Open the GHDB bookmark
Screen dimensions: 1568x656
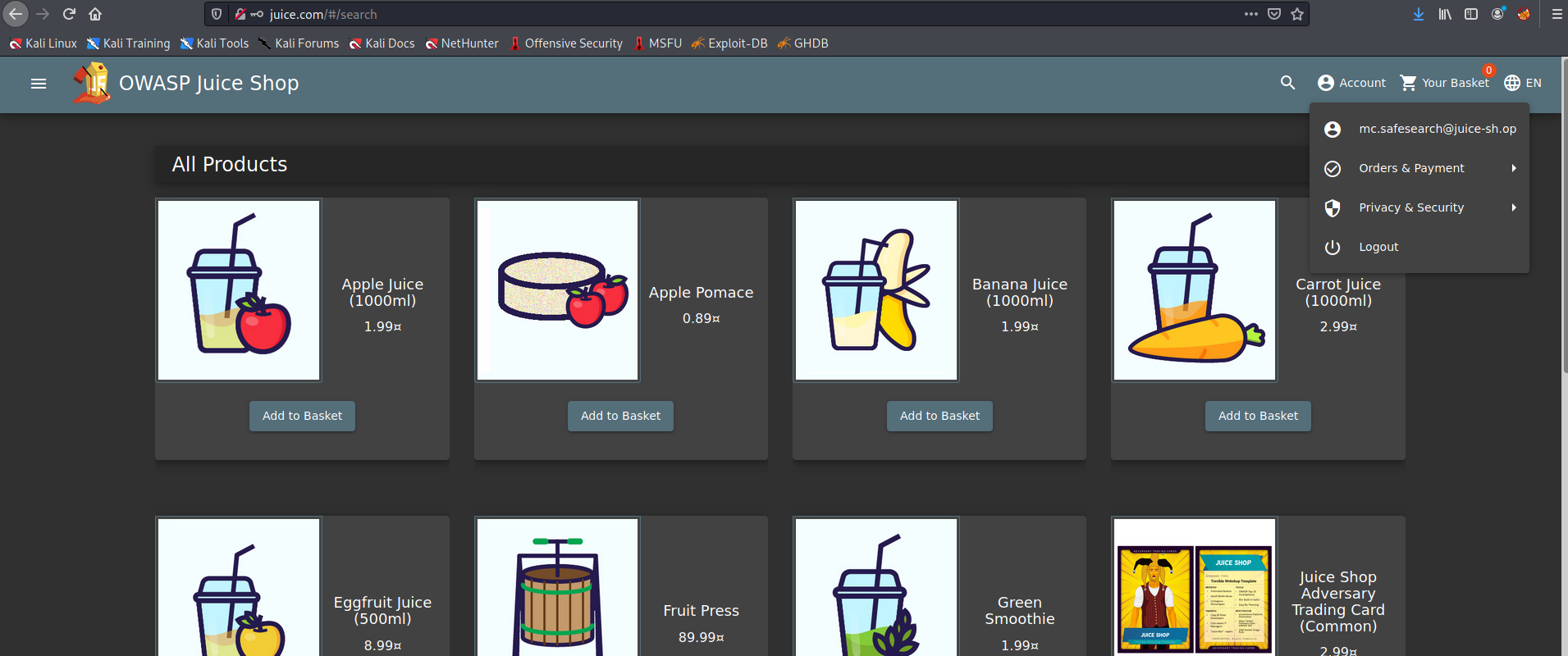802,43
